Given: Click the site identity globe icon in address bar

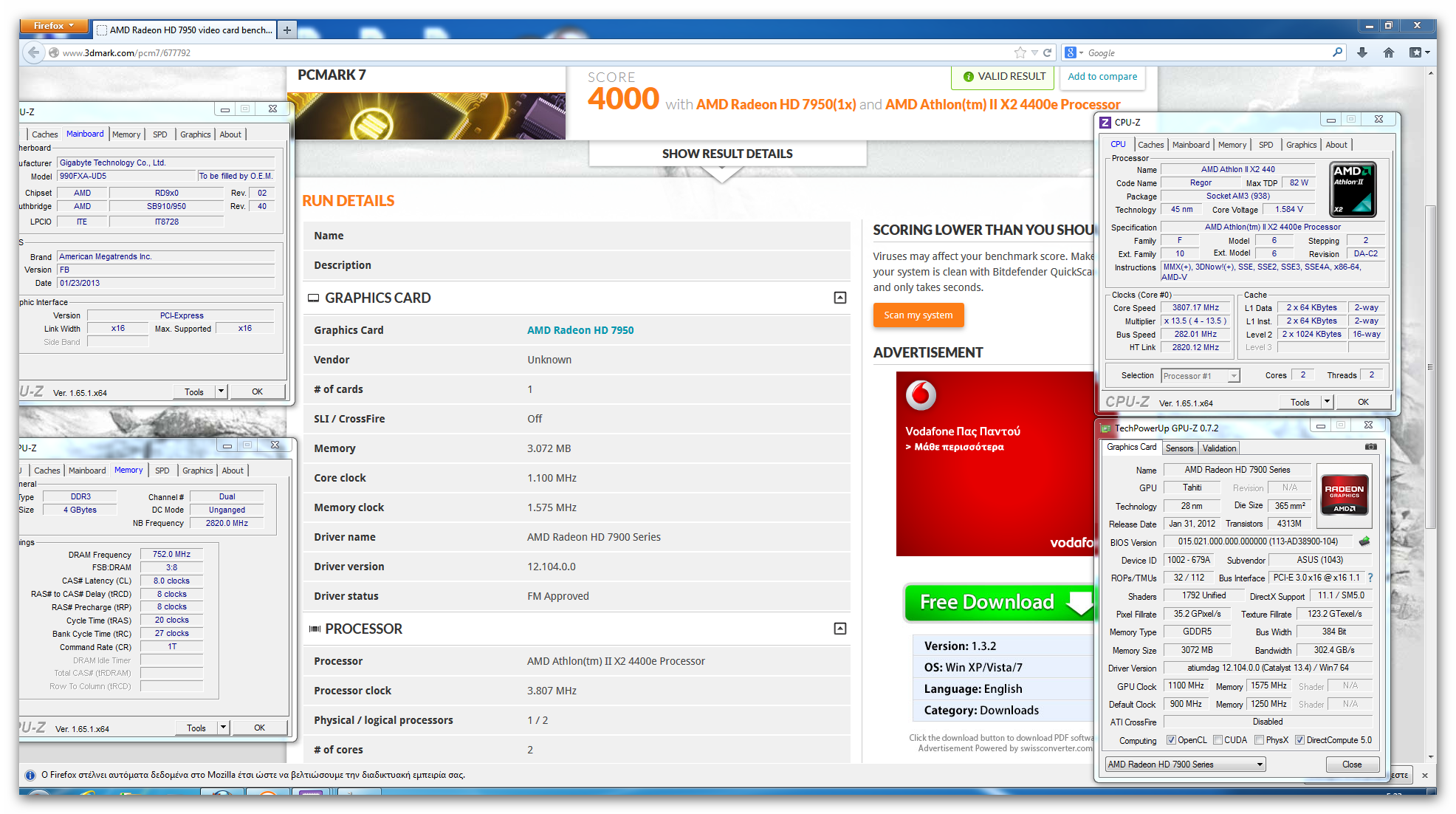Looking at the screenshot, I should click(54, 52).
